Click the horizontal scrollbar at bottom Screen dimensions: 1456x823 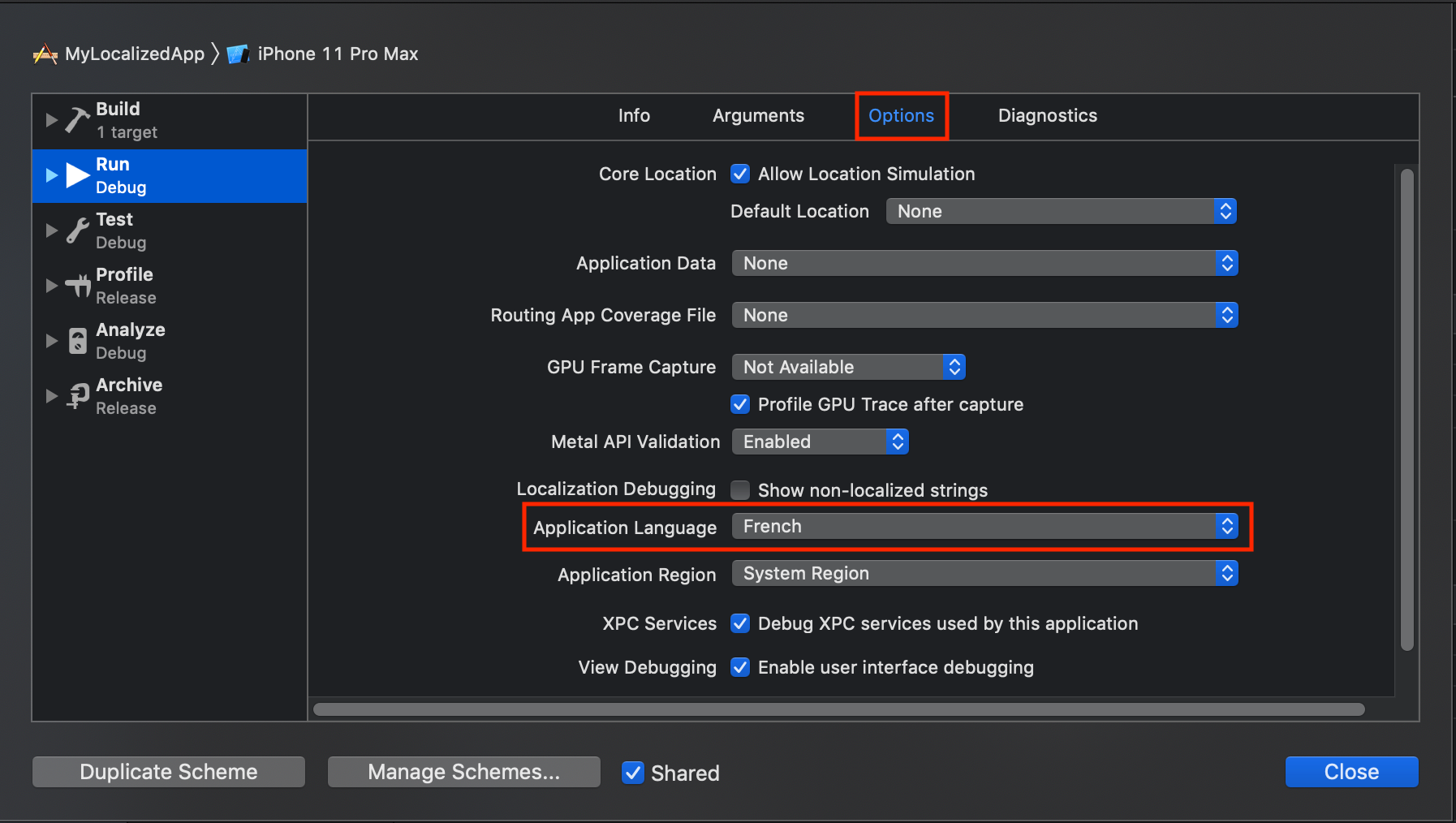pos(838,709)
